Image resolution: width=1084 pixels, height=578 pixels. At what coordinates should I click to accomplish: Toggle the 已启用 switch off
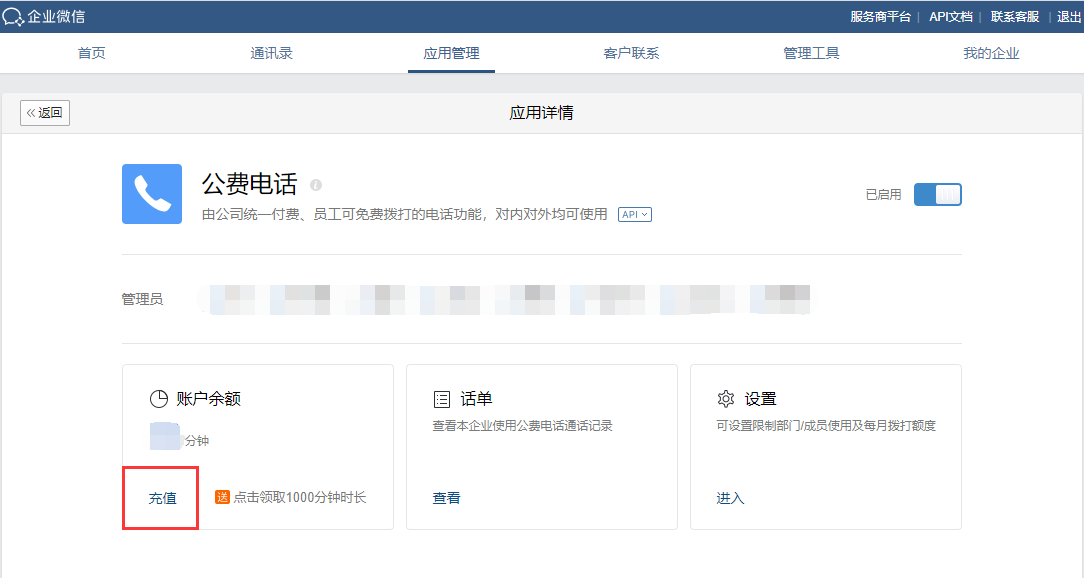pyautogui.click(x=937, y=195)
